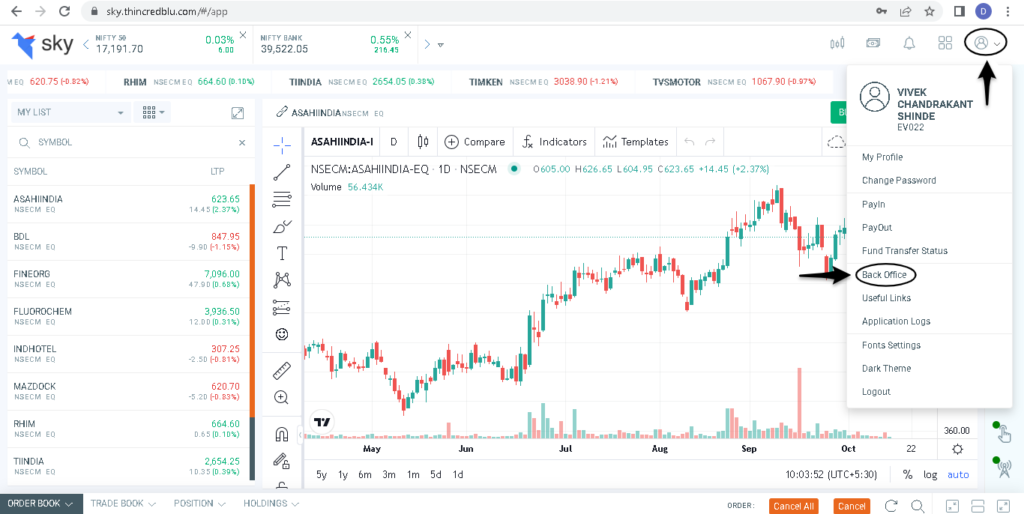Open the MY LIST watchlist dropdown
1024x514 pixels.
click(x=71, y=112)
